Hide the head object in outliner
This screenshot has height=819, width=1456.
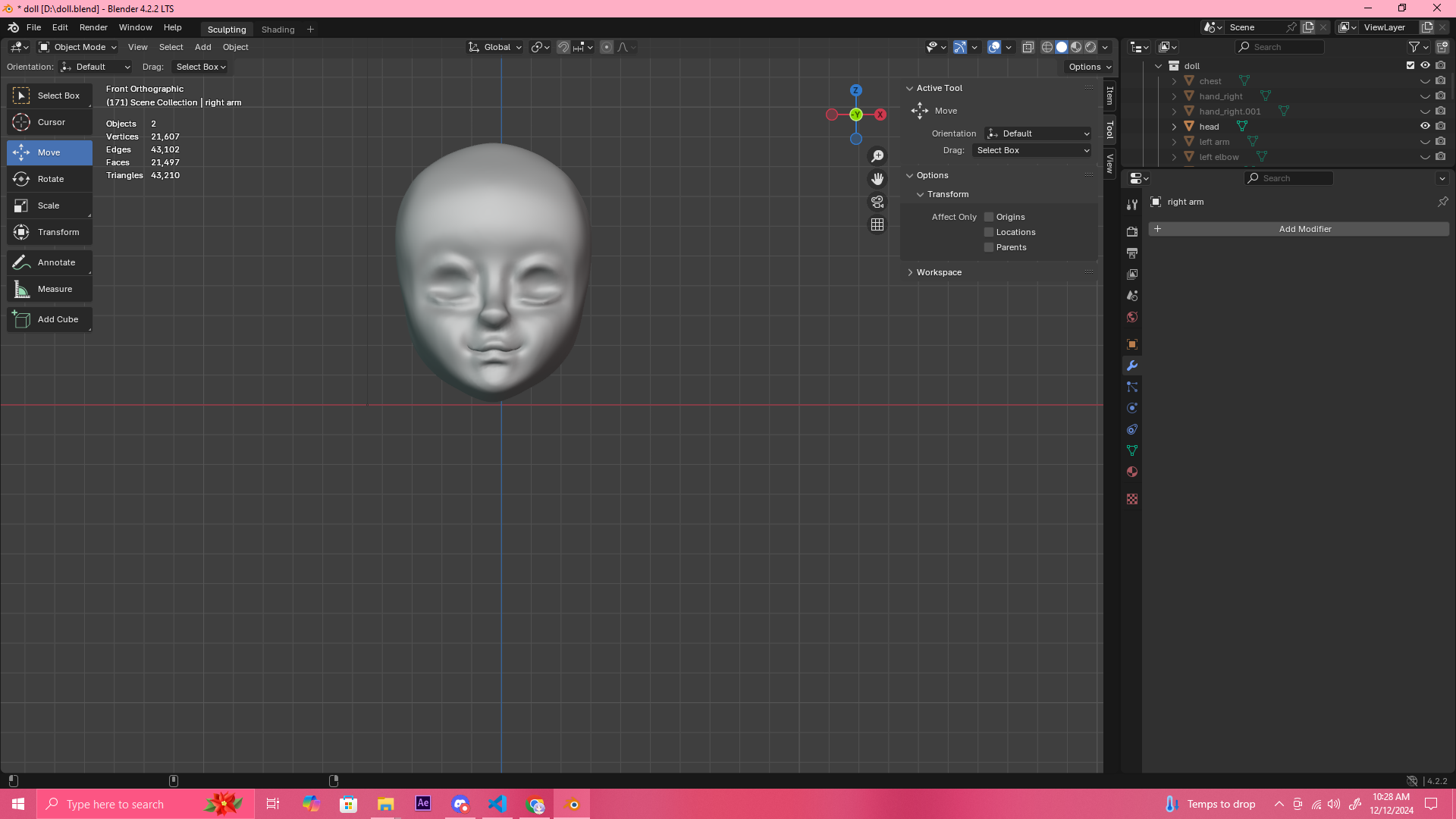click(1425, 127)
